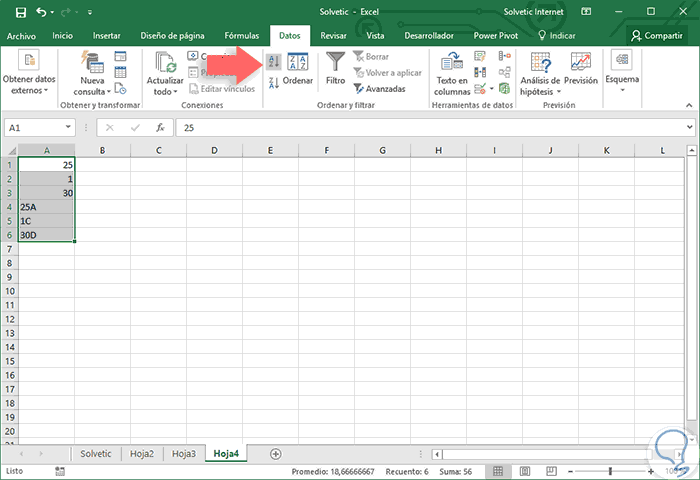Save the workbook with the floppy disk icon

coord(21,12)
